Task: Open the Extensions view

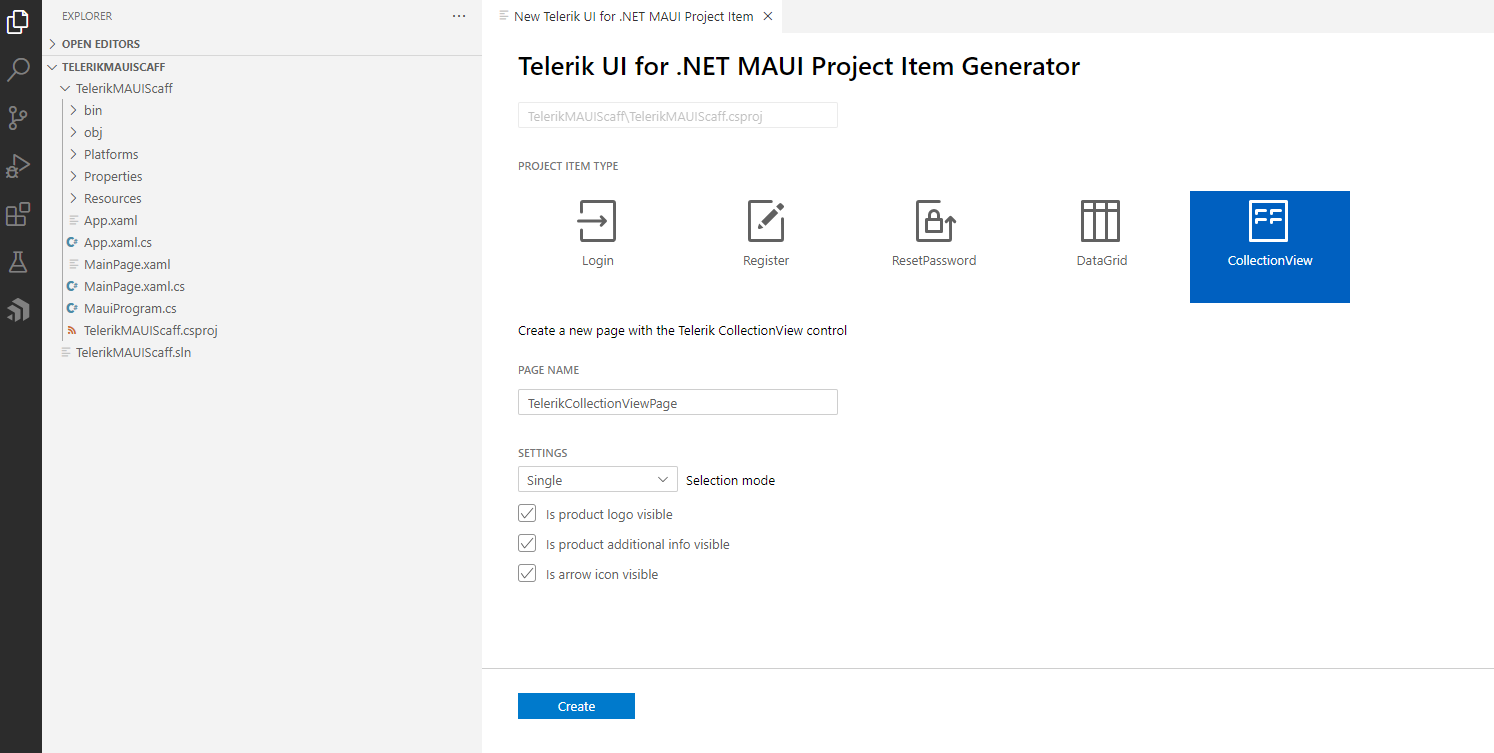Action: pos(20,214)
